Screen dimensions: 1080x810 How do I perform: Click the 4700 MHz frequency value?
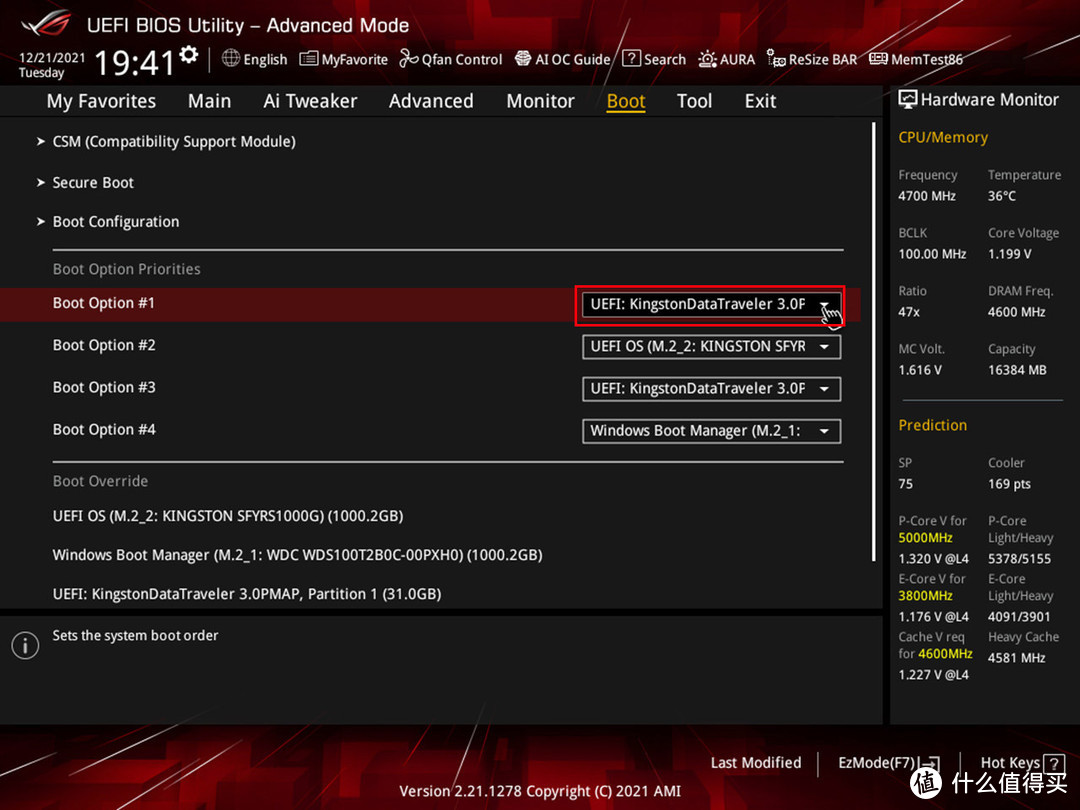pos(926,196)
